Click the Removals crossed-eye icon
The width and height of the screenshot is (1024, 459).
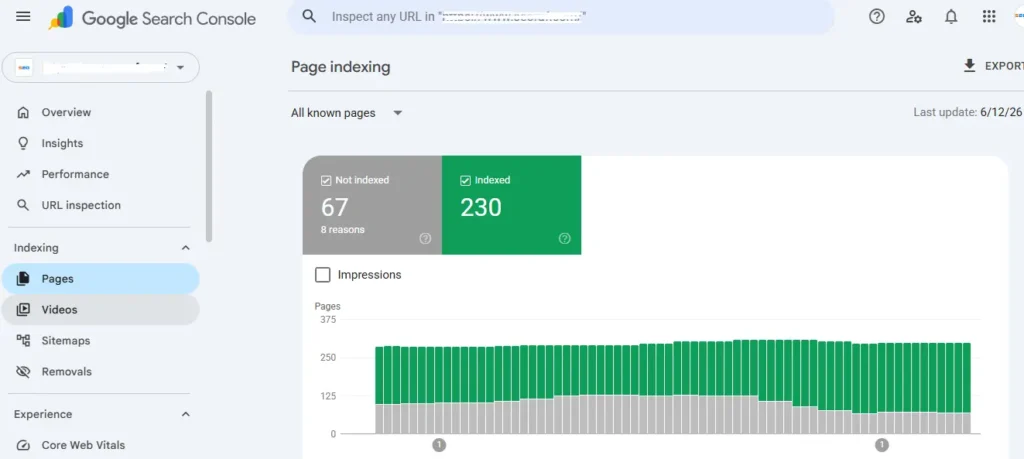(x=23, y=372)
